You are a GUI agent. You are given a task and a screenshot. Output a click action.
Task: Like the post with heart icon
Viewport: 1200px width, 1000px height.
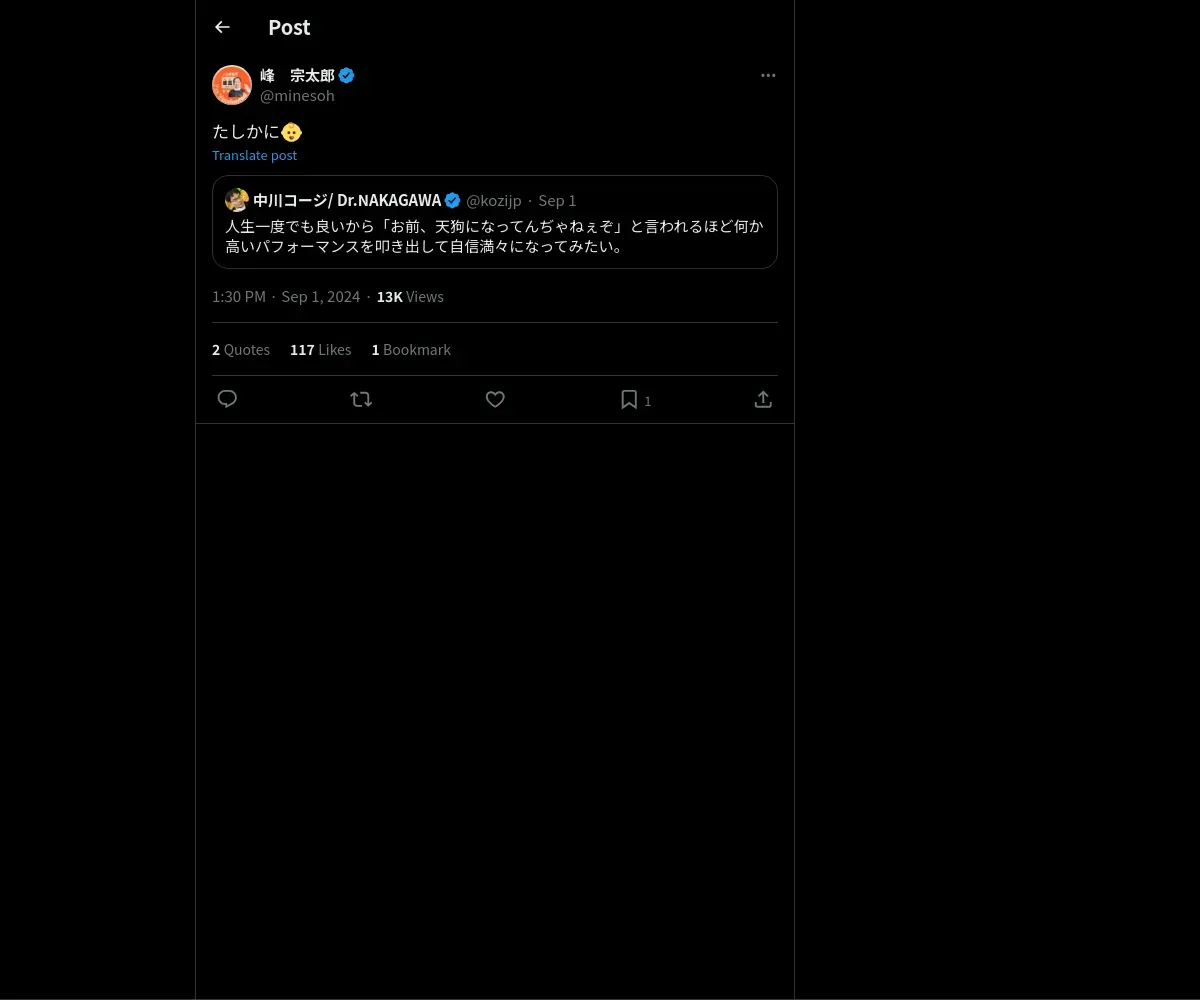[x=495, y=399]
